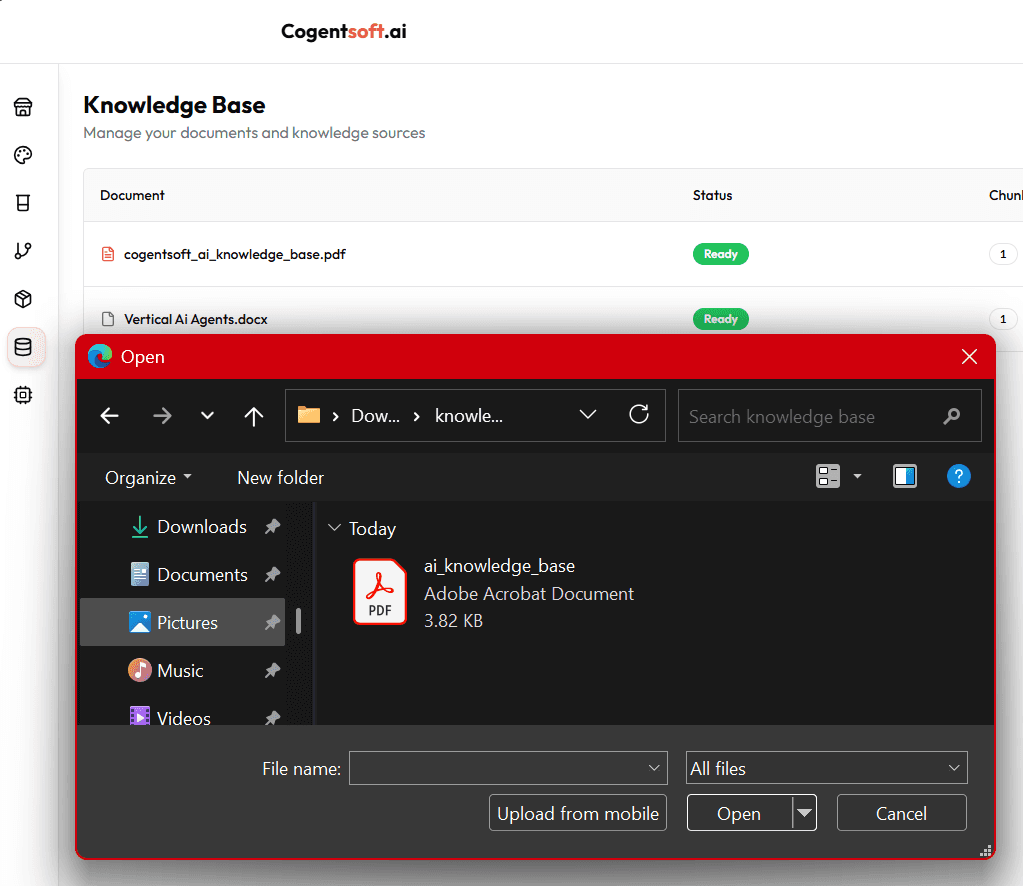This screenshot has height=886, width=1023.
Task: Close the Open dialog window
Action: pyautogui.click(x=970, y=356)
